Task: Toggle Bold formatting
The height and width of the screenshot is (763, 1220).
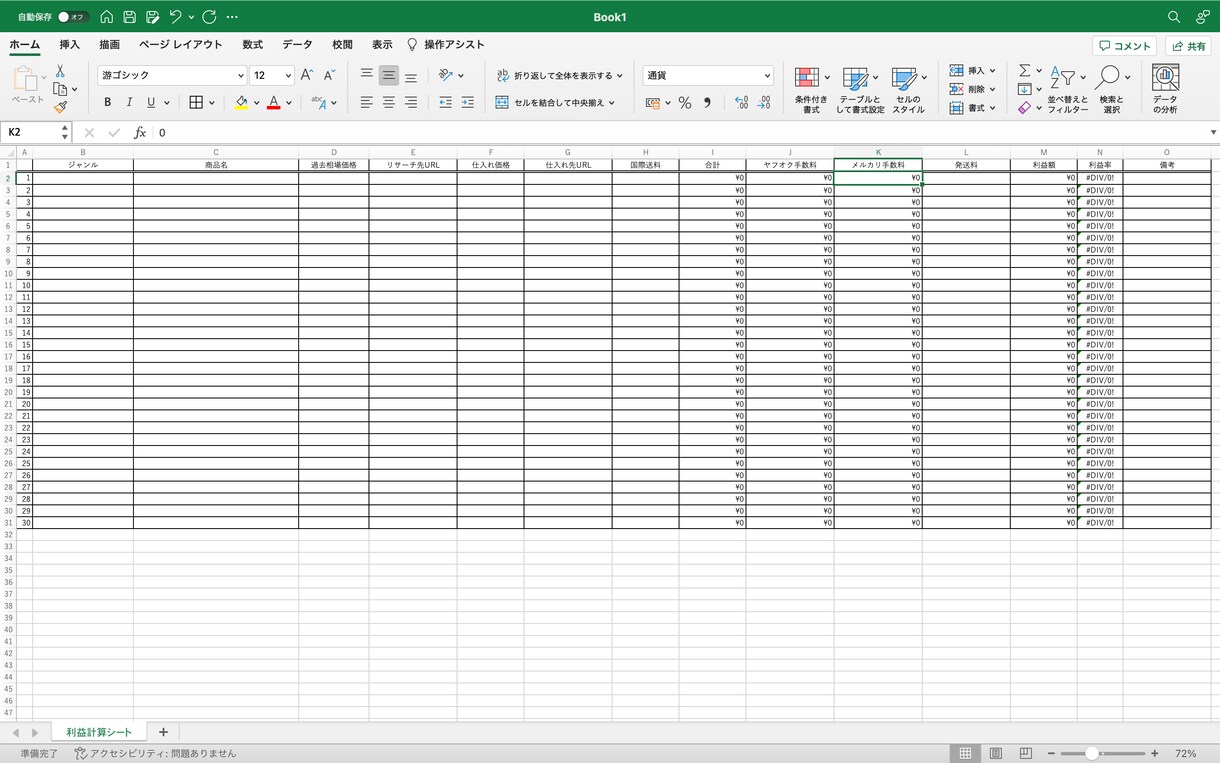Action: [107, 102]
